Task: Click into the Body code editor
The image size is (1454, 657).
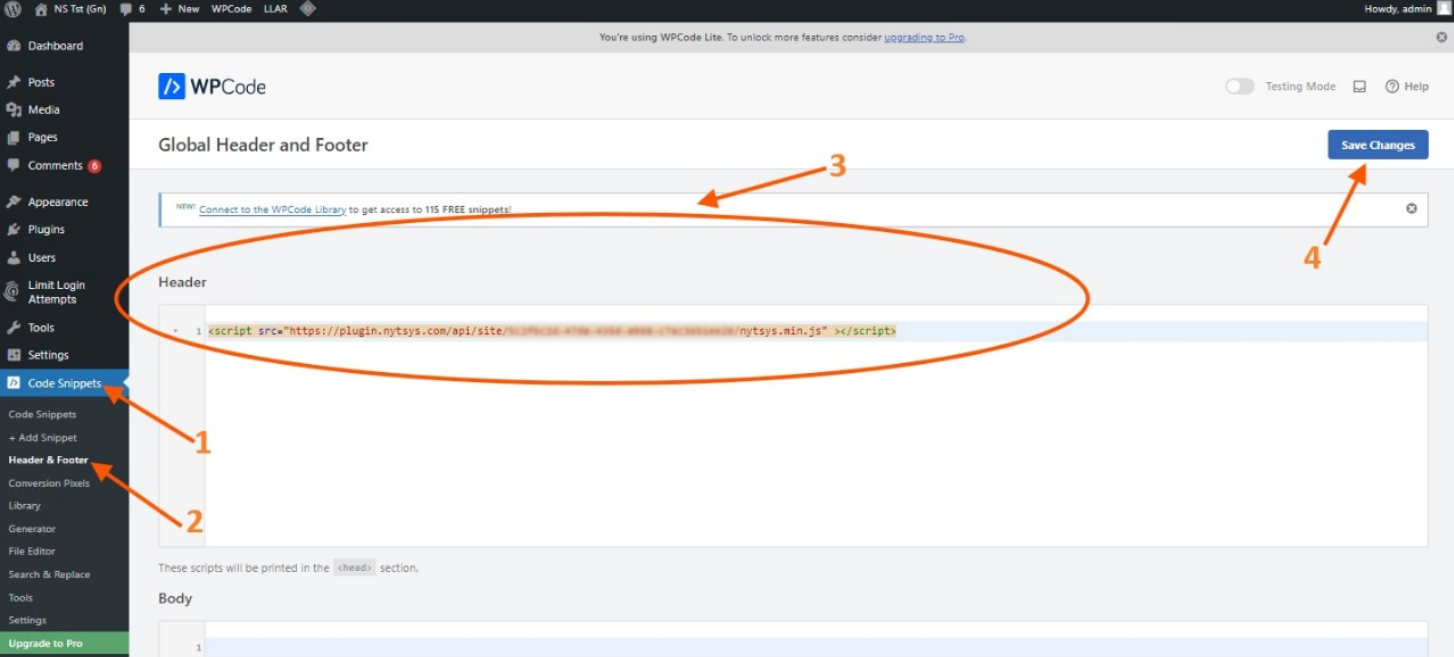Action: [793, 639]
